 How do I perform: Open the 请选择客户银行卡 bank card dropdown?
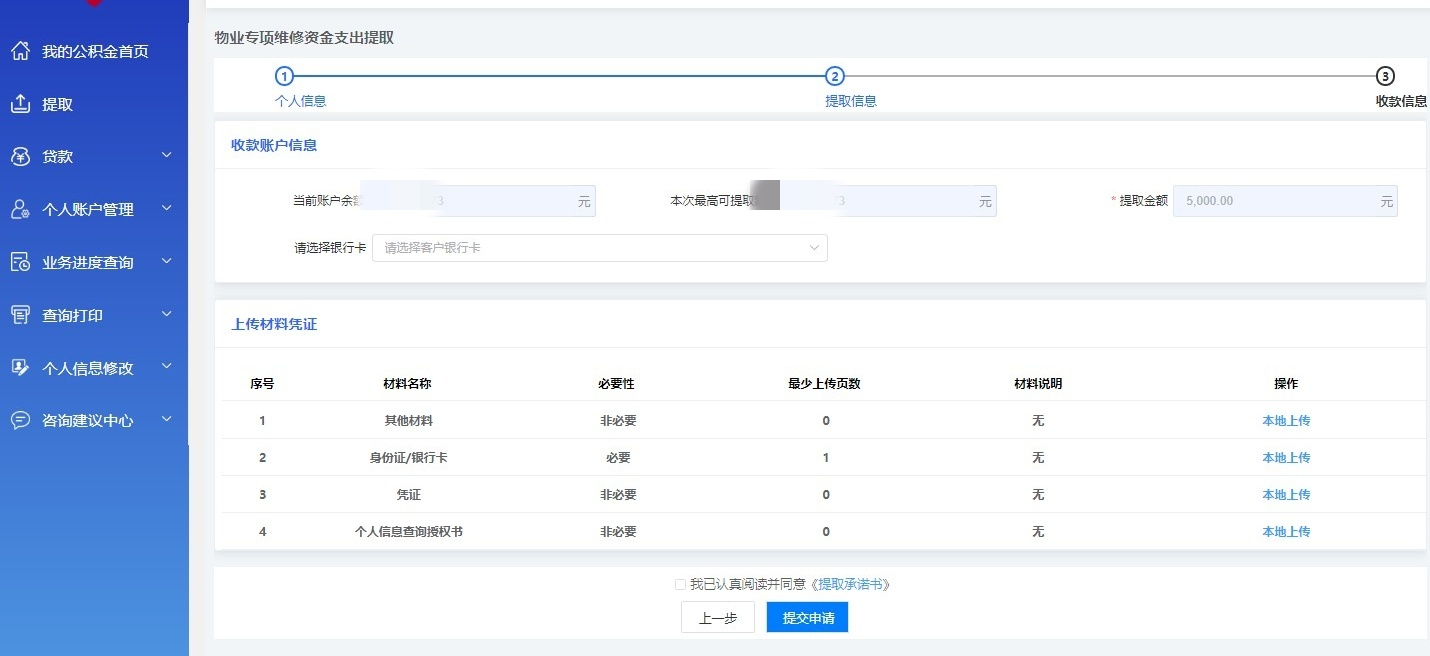point(599,248)
